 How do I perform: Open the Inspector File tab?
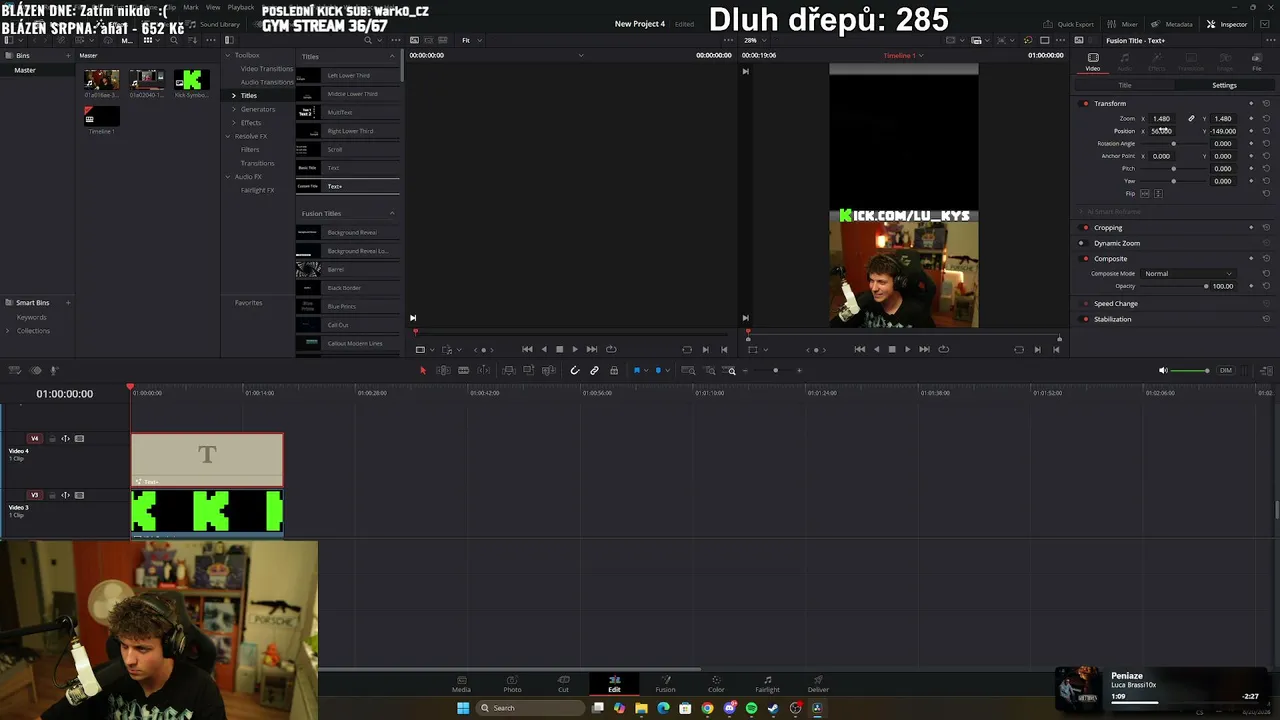coord(1257,61)
